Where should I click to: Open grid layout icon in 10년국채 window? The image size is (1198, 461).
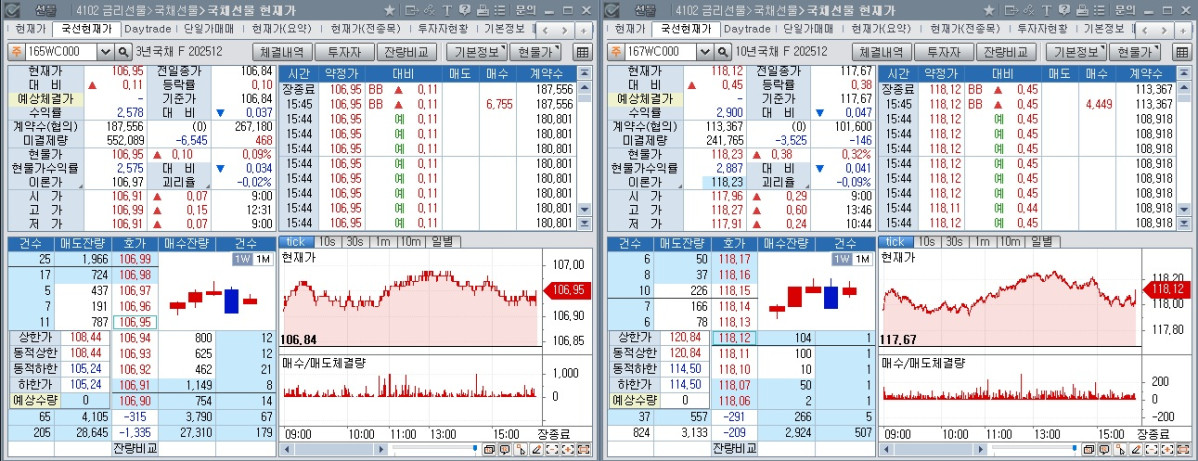tap(1181, 52)
